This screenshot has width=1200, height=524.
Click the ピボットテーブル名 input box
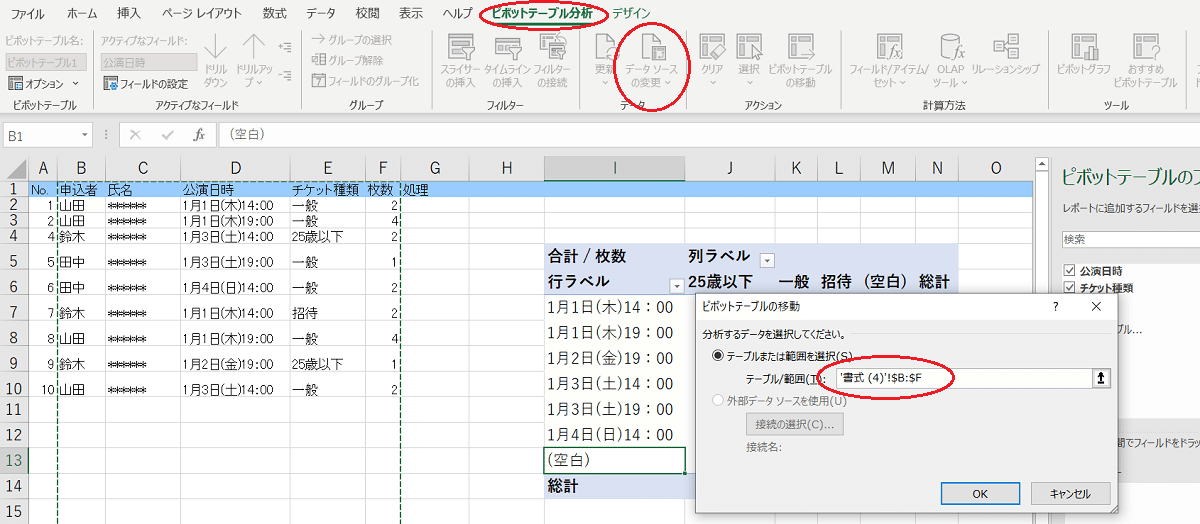(x=46, y=61)
